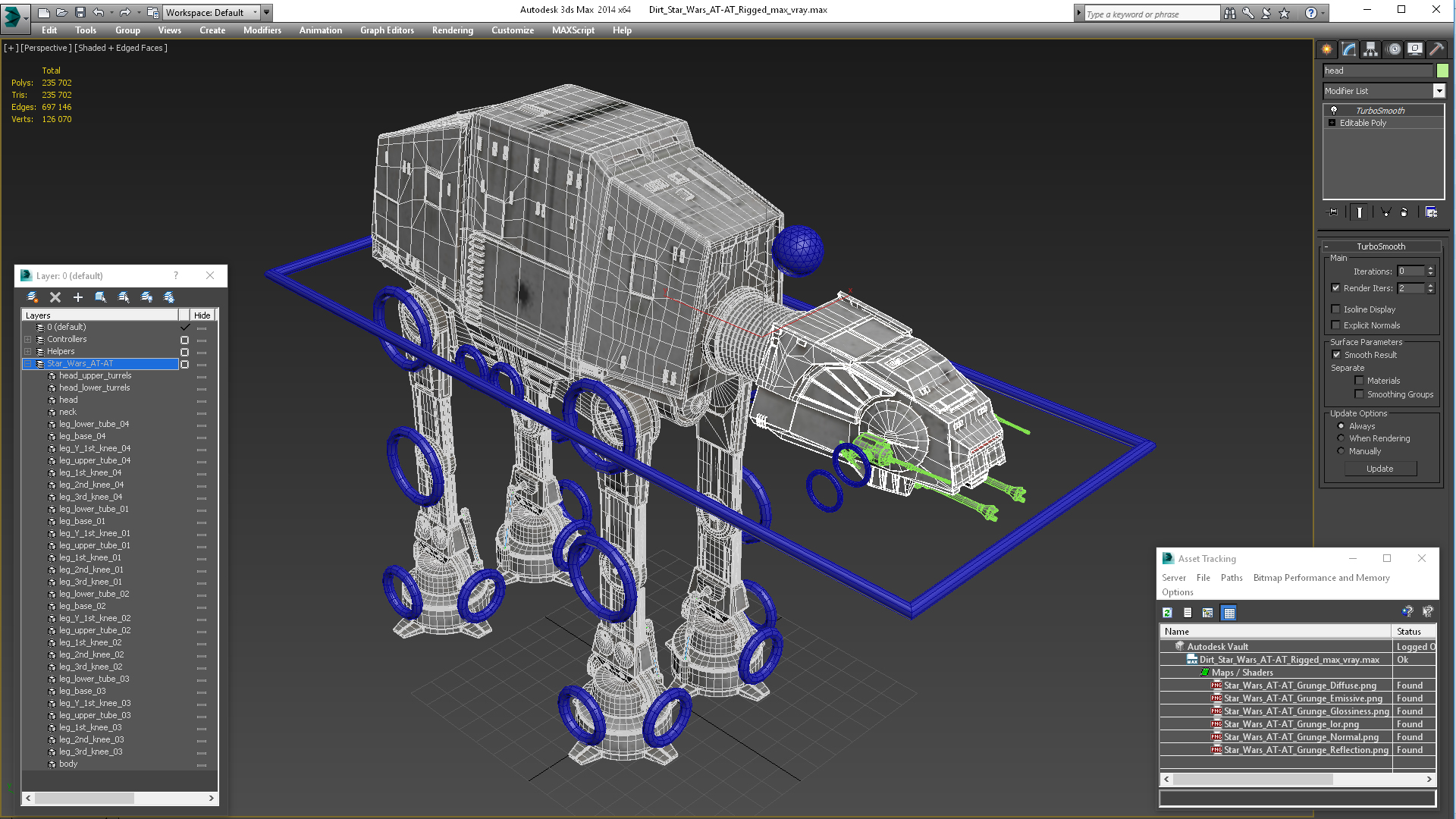Enable Isoline Display checkbox
Viewport: 1456px width, 819px height.
pyautogui.click(x=1336, y=309)
